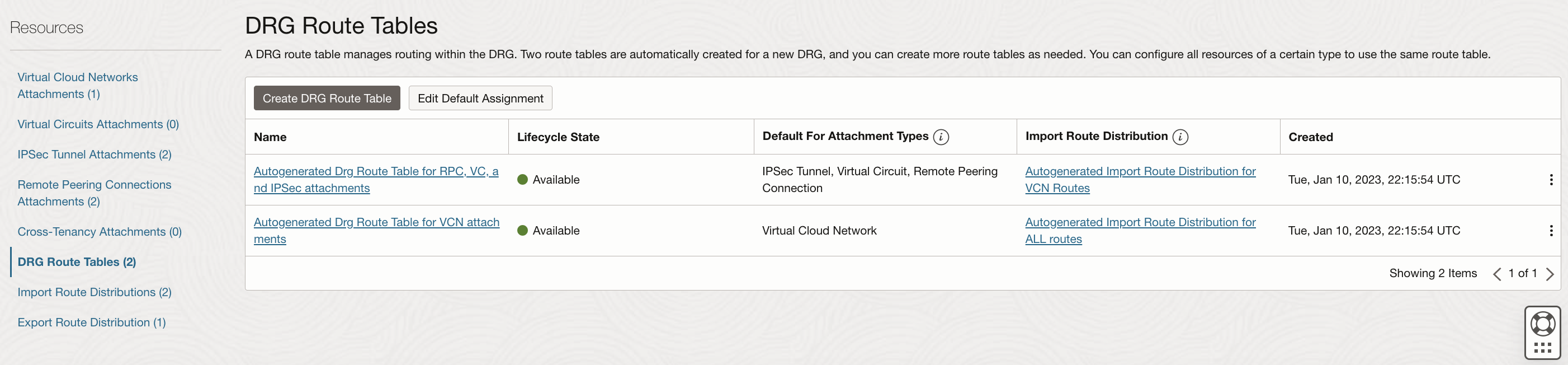The height and width of the screenshot is (365, 1568).
Task: Sort the table by the Name column header
Action: click(x=270, y=137)
